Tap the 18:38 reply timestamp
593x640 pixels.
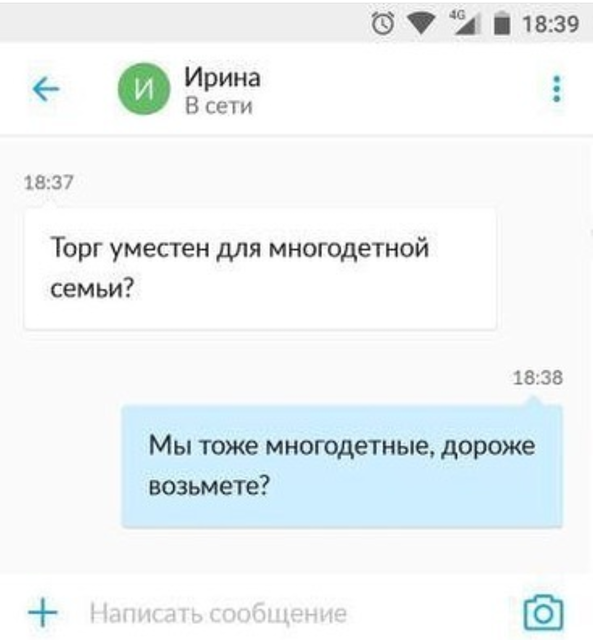[537, 378]
